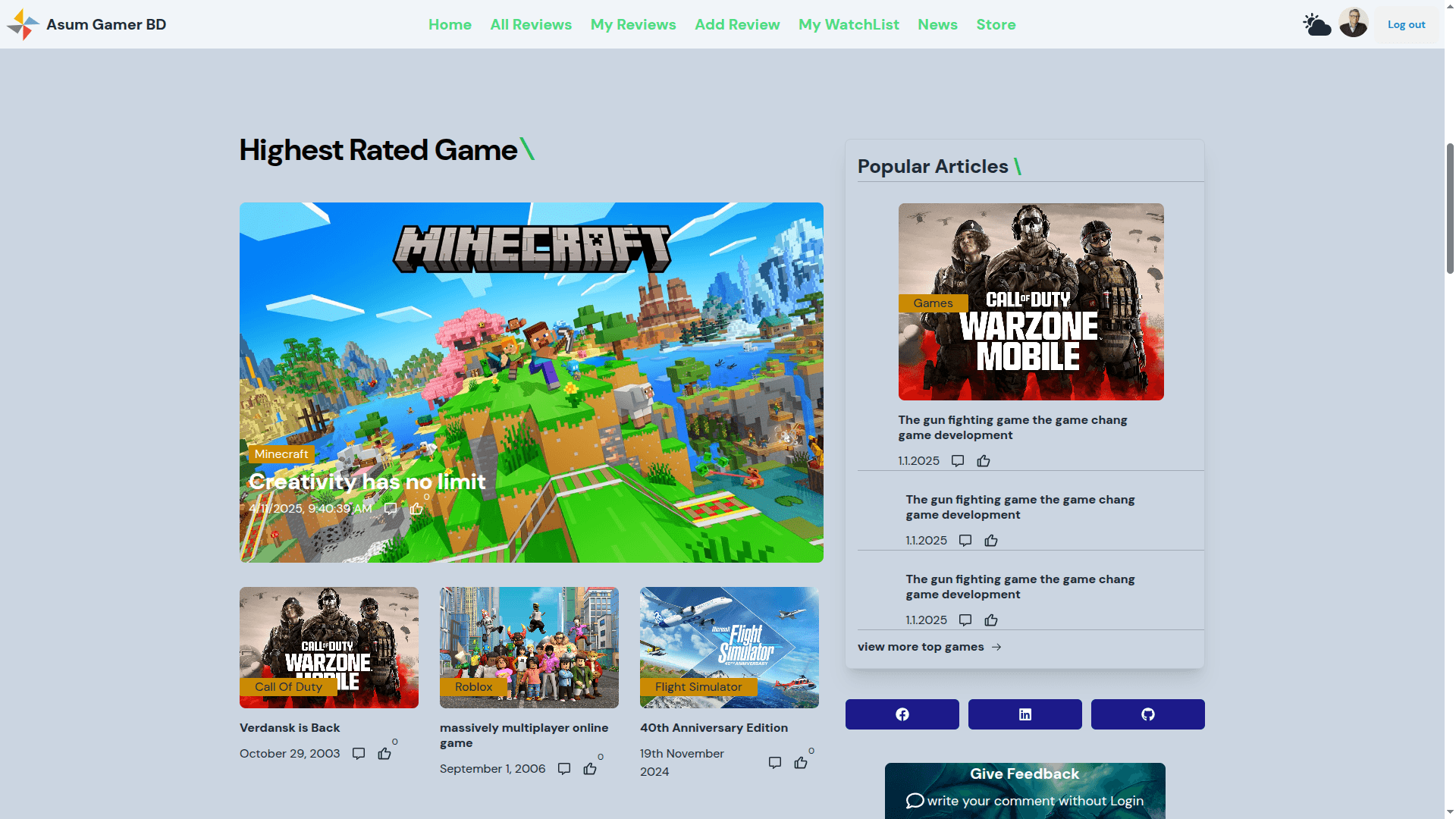Go to My WatchList page

[849, 24]
